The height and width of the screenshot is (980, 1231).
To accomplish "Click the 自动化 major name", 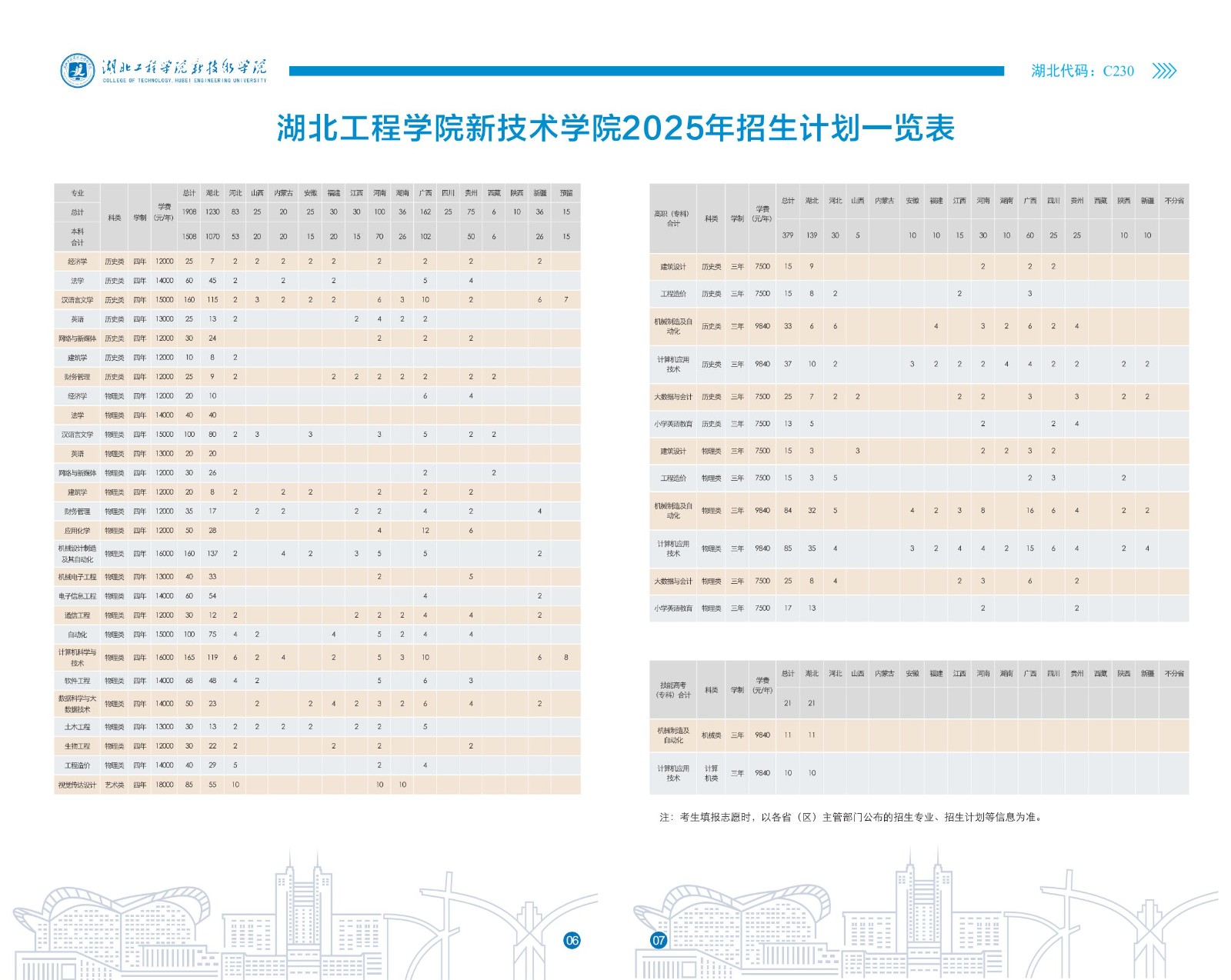I will point(78,635).
